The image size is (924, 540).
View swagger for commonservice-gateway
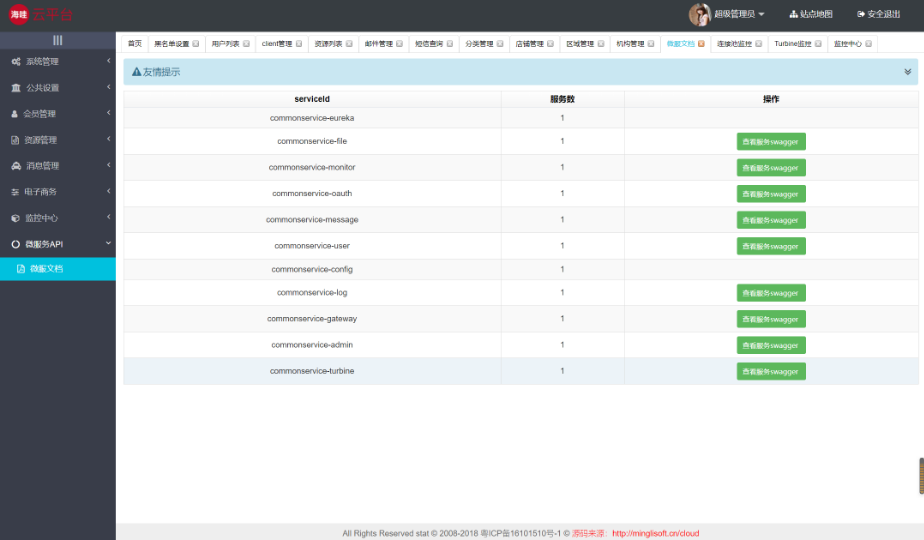[771, 319]
